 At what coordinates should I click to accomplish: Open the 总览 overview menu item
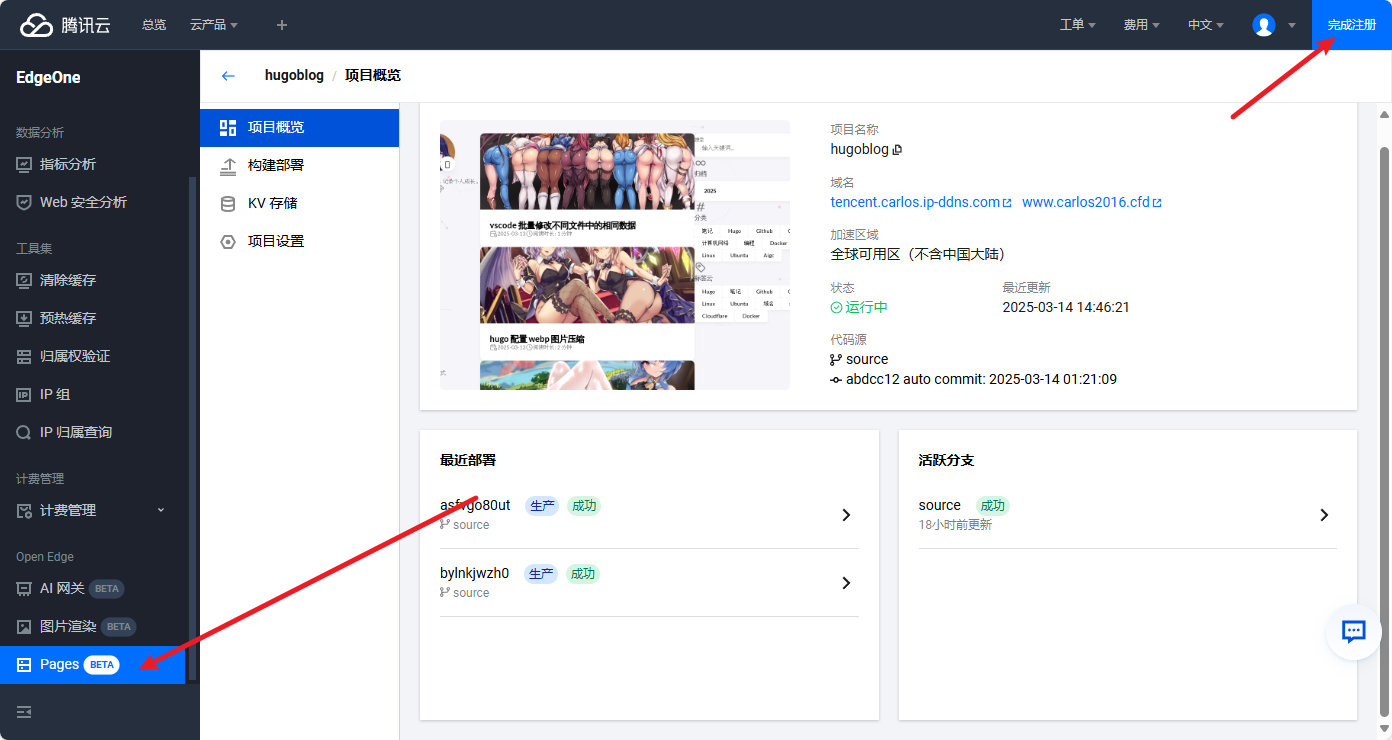pos(154,25)
